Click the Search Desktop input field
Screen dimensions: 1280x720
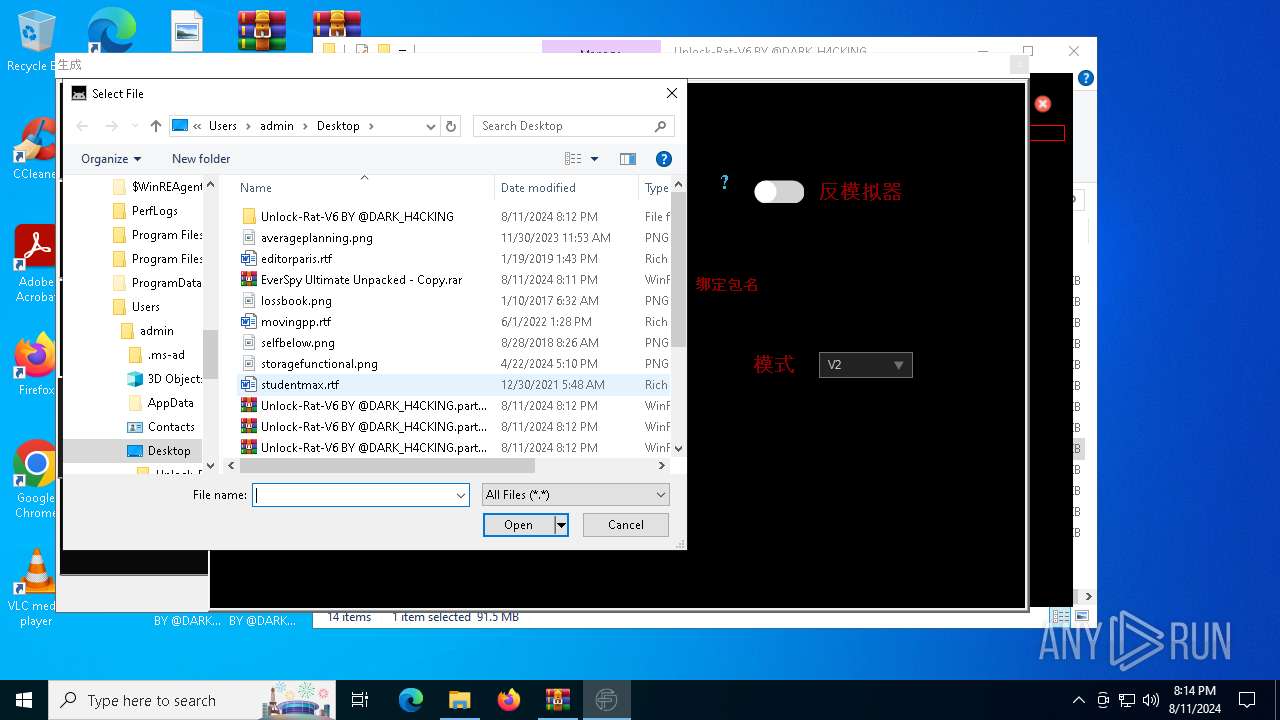coord(565,126)
